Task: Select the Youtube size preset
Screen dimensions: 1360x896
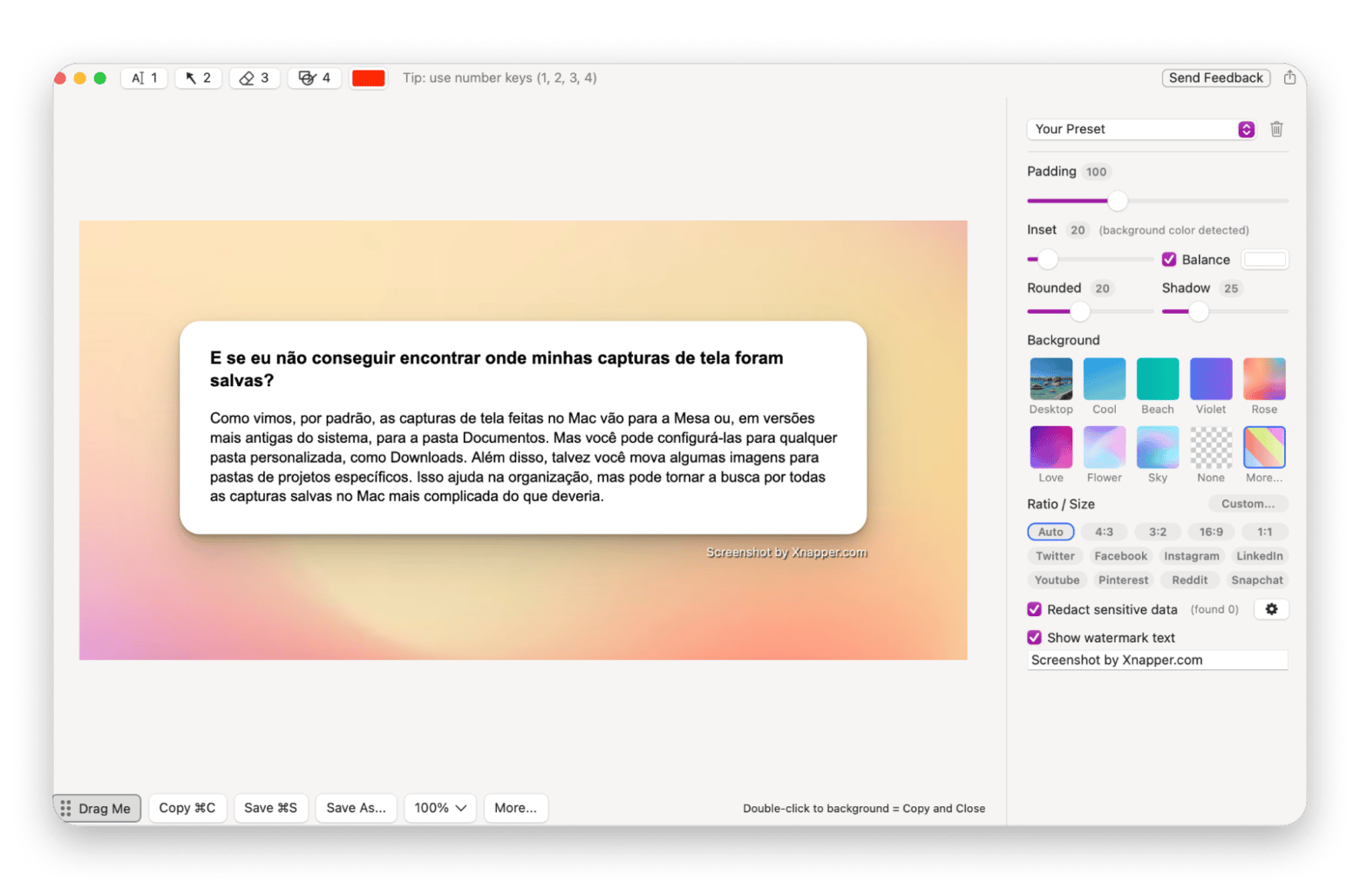Action: tap(1057, 580)
